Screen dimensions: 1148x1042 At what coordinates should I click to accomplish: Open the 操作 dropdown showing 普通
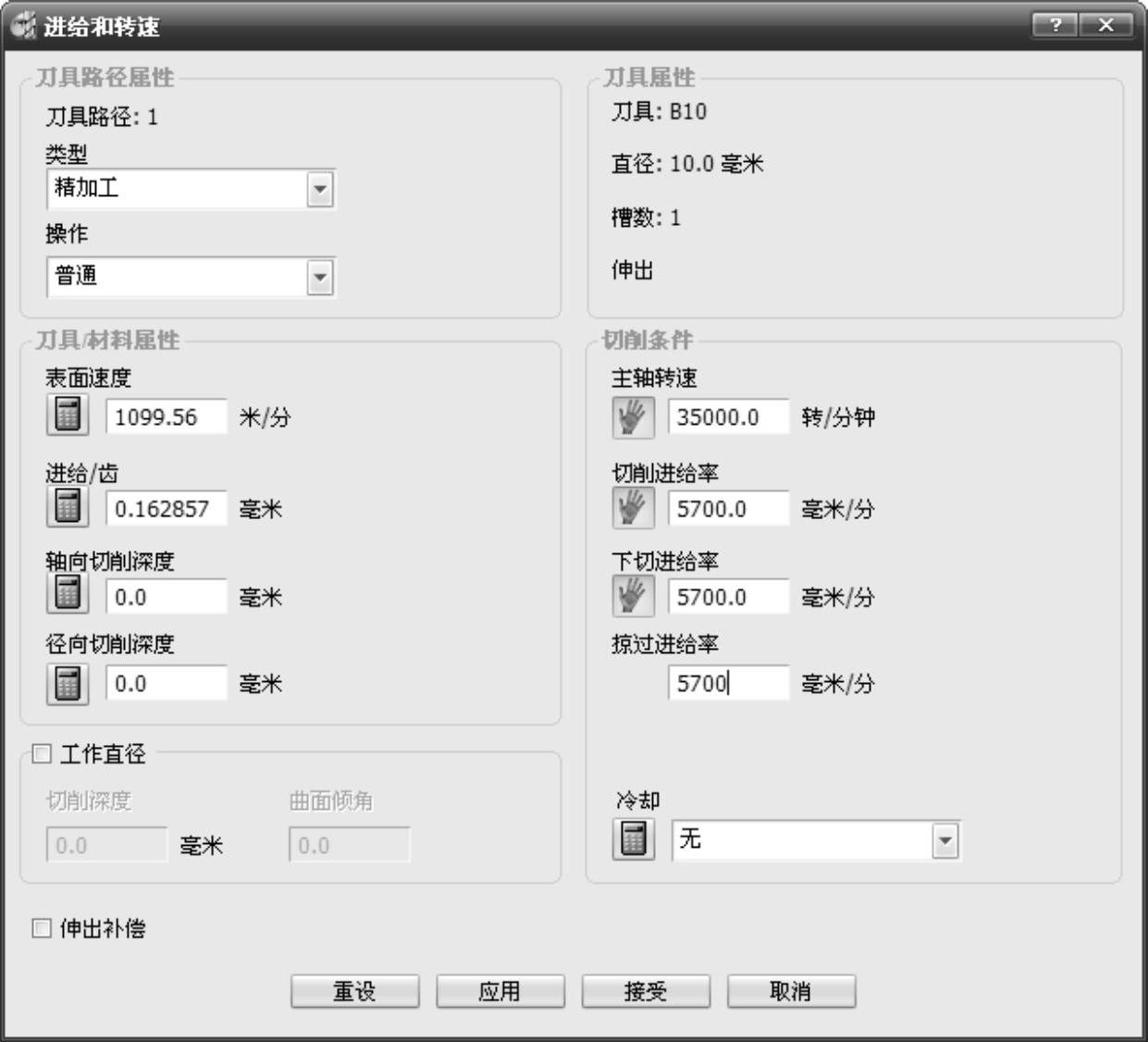coord(191,277)
